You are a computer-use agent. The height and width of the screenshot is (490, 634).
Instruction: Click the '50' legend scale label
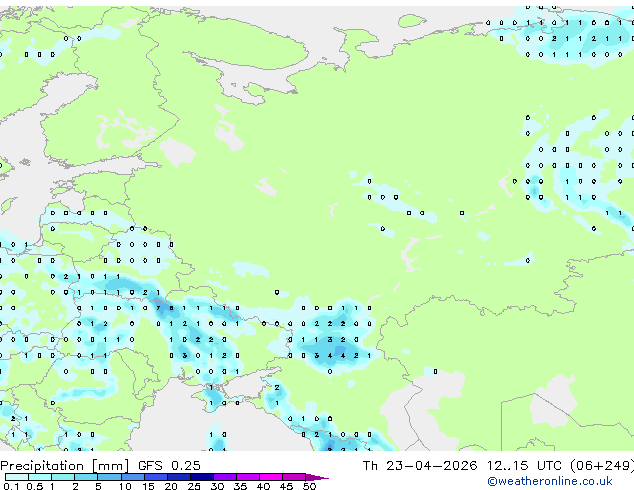(309, 486)
